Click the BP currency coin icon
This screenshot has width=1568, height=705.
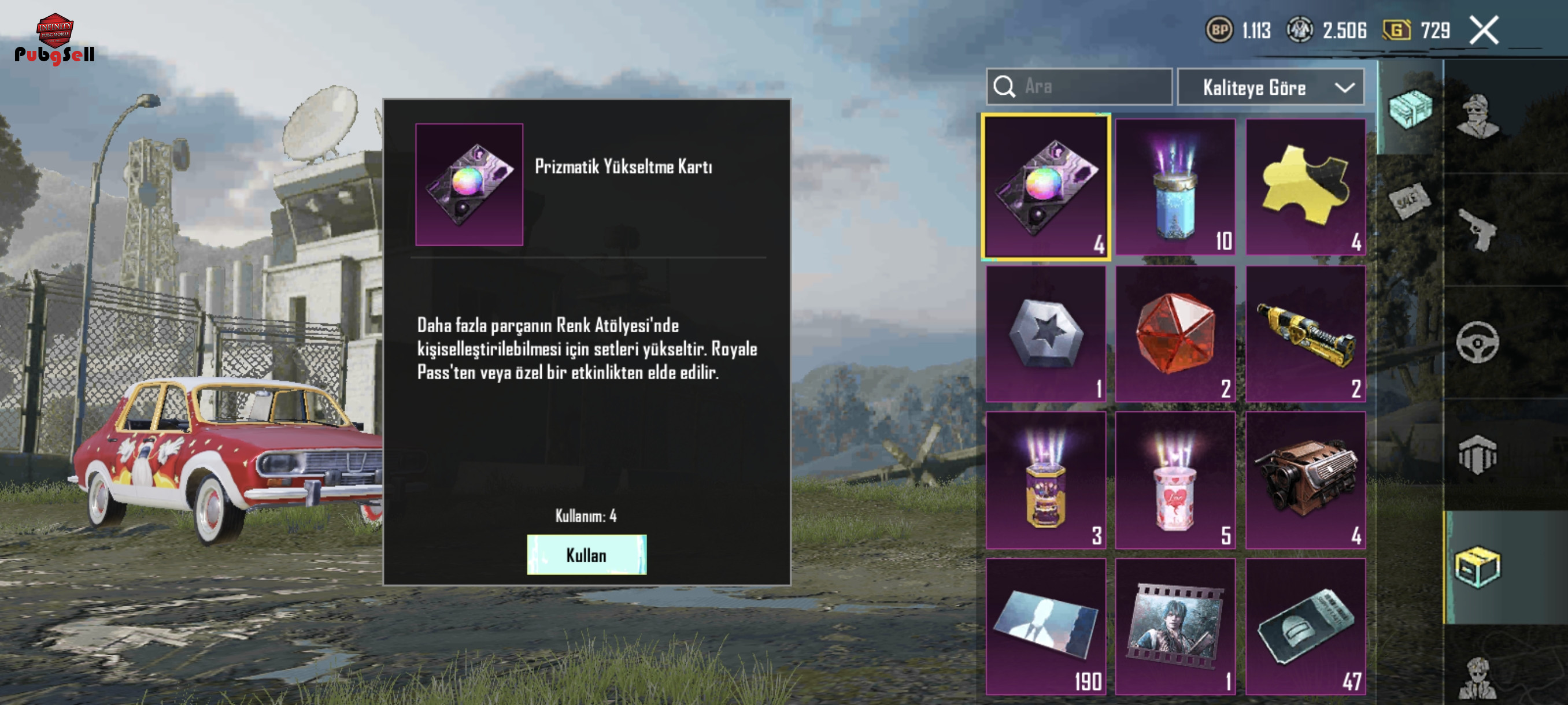(x=1219, y=30)
